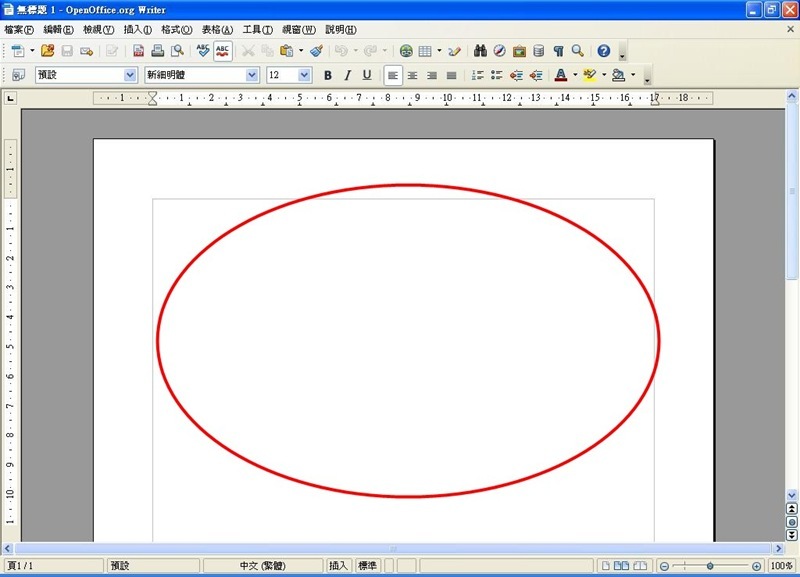Expand Background Color dropdown arrow

coord(633,75)
